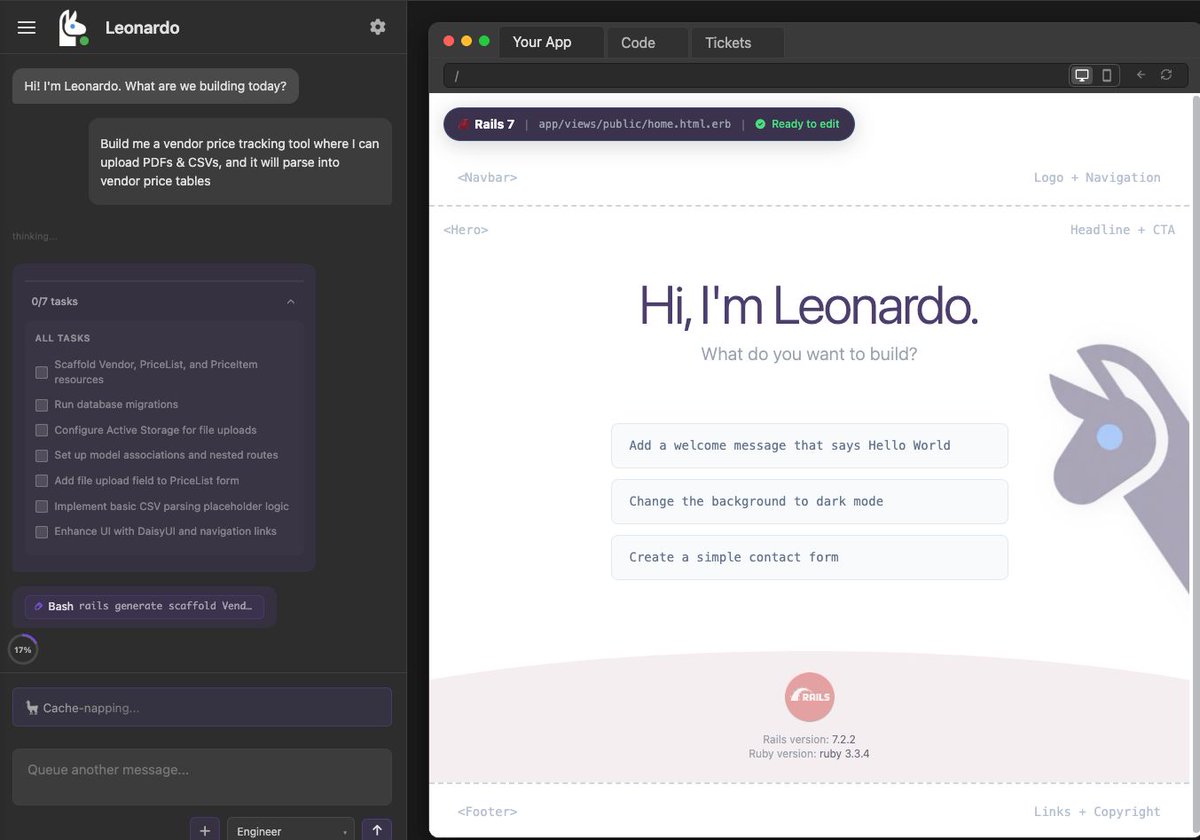Click the Rails 7 badge icon

pos(464,124)
